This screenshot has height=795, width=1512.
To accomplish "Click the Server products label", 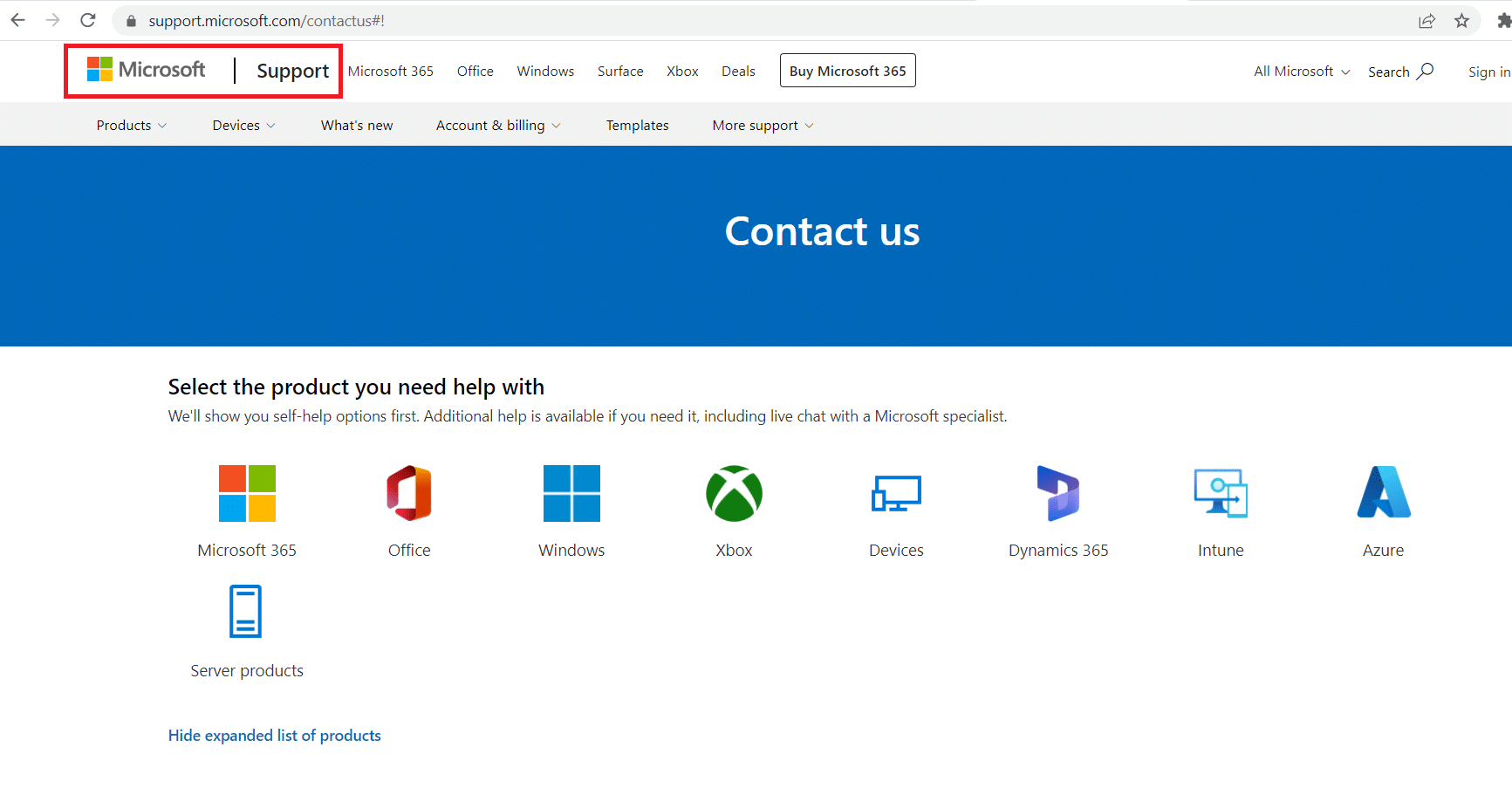I will 247,671.
